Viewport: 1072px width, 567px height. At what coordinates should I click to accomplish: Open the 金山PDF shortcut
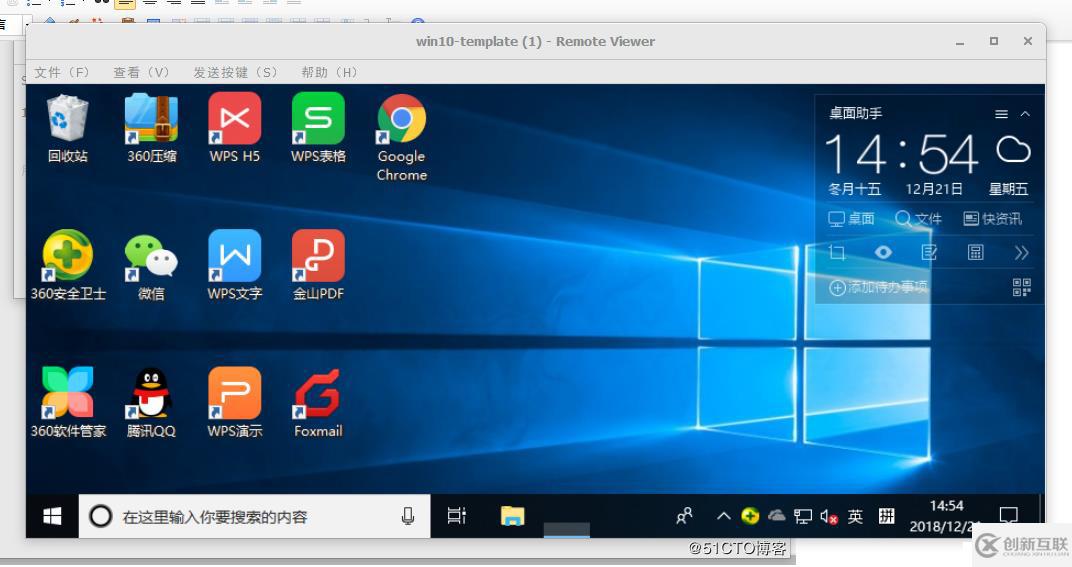(318, 266)
